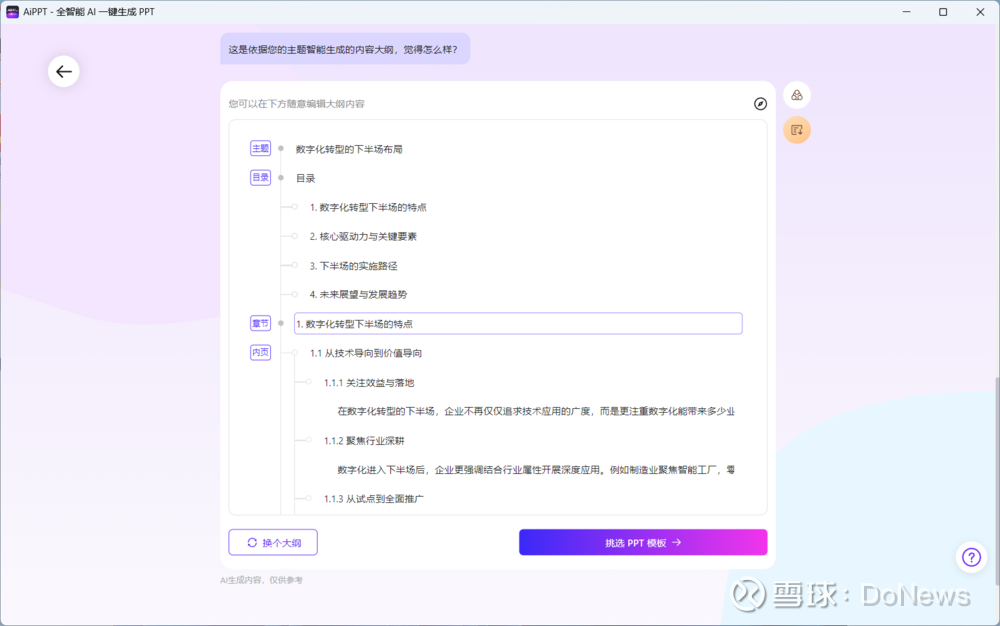Click the 主题 tag label
This screenshot has width=1000, height=626.
click(260, 148)
